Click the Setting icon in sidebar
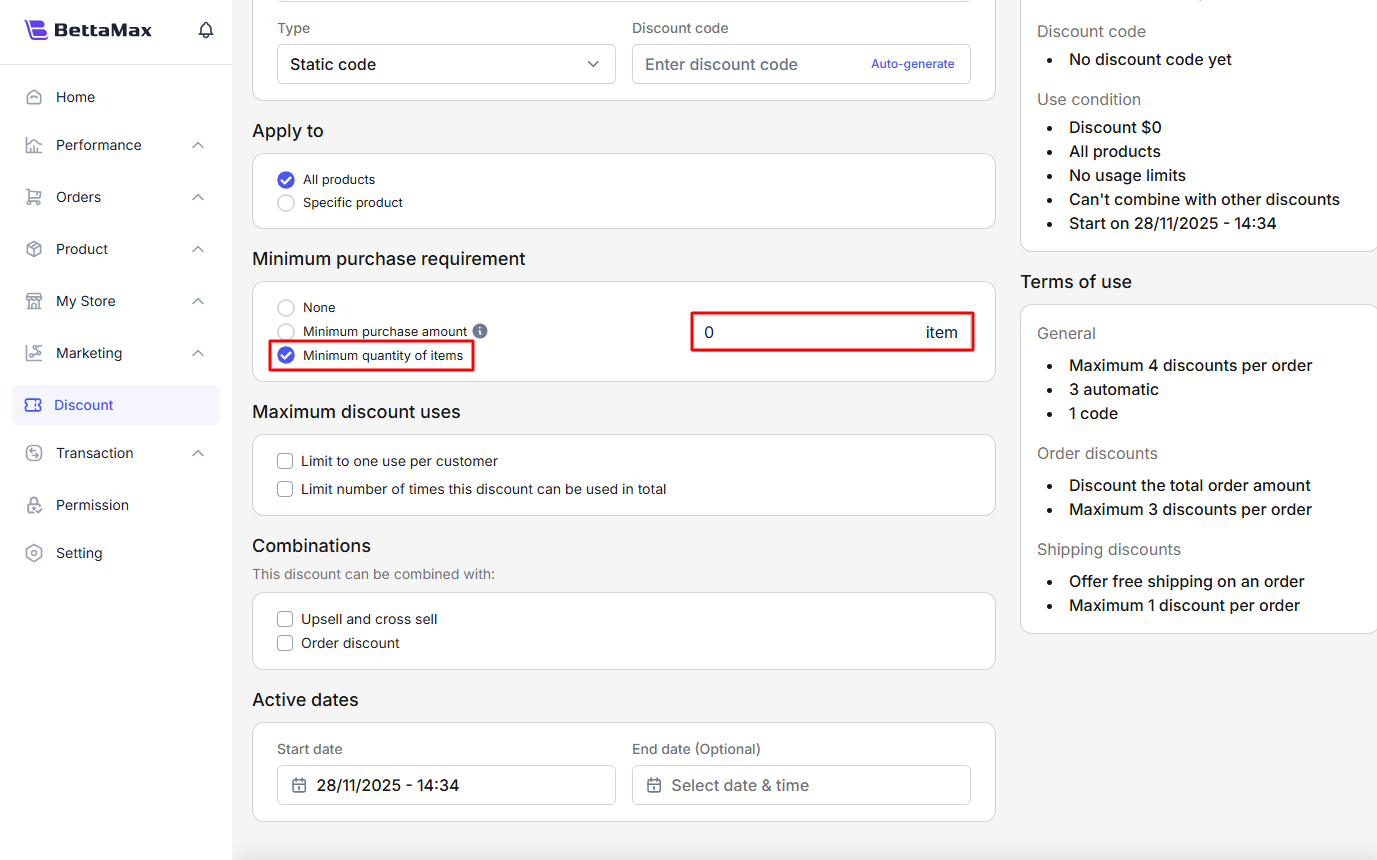Image resolution: width=1377 pixels, height=860 pixels. click(x=34, y=553)
